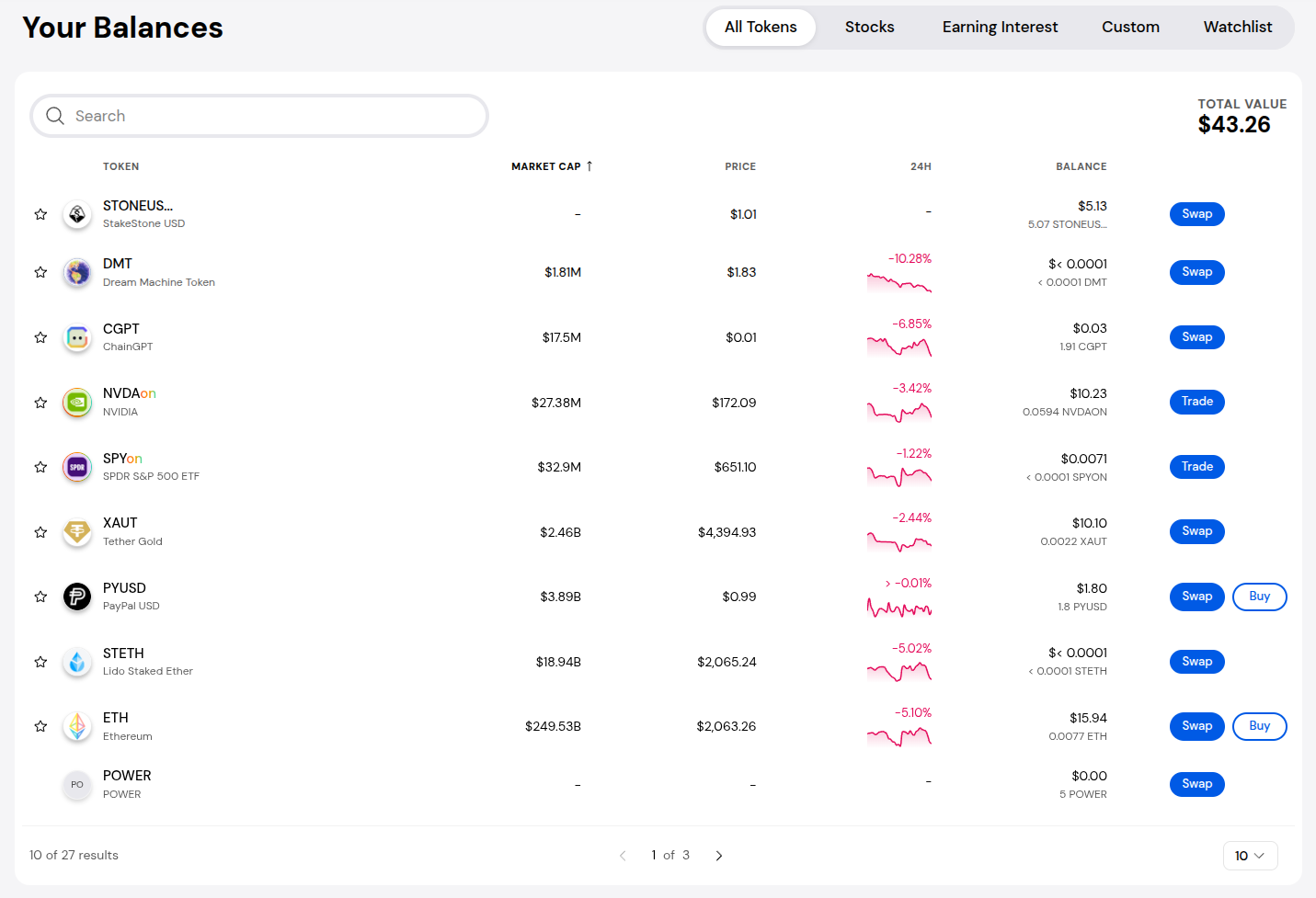Click Swap for DMT

pos(1196,272)
